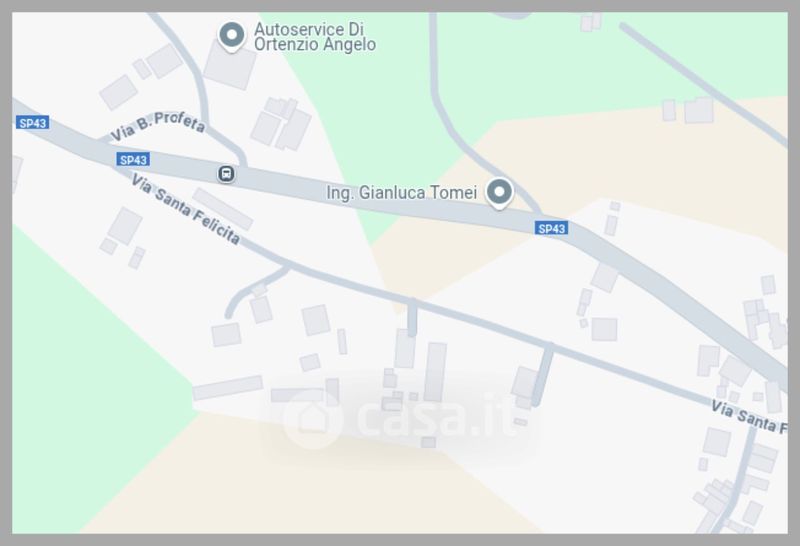Click the Autoservice Di Ortenzio Angelo map pin
The image size is (800, 546).
(232, 37)
